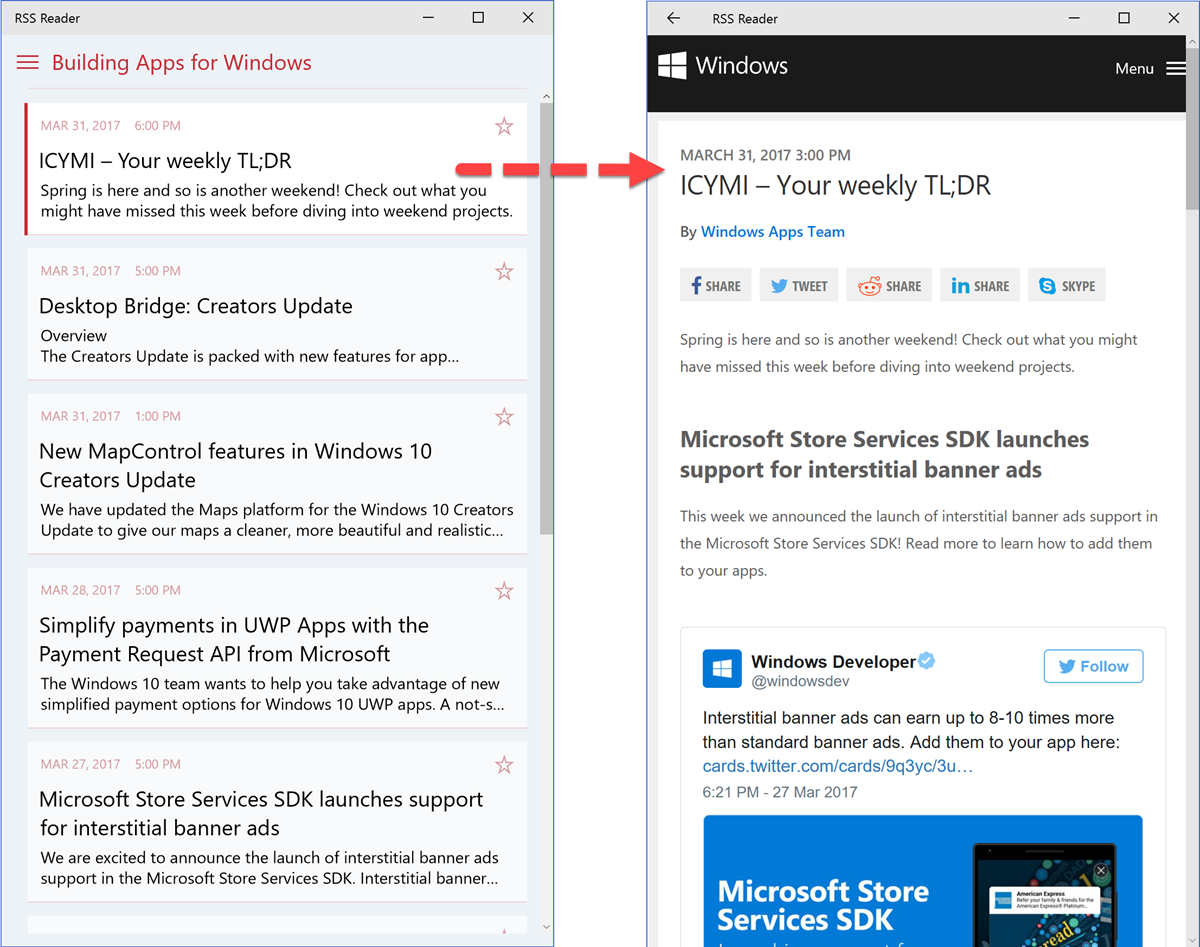The image size is (1200, 947).
Task: Click the 'Building Apps for Windows' feed title
Action: pyautogui.click(x=182, y=63)
